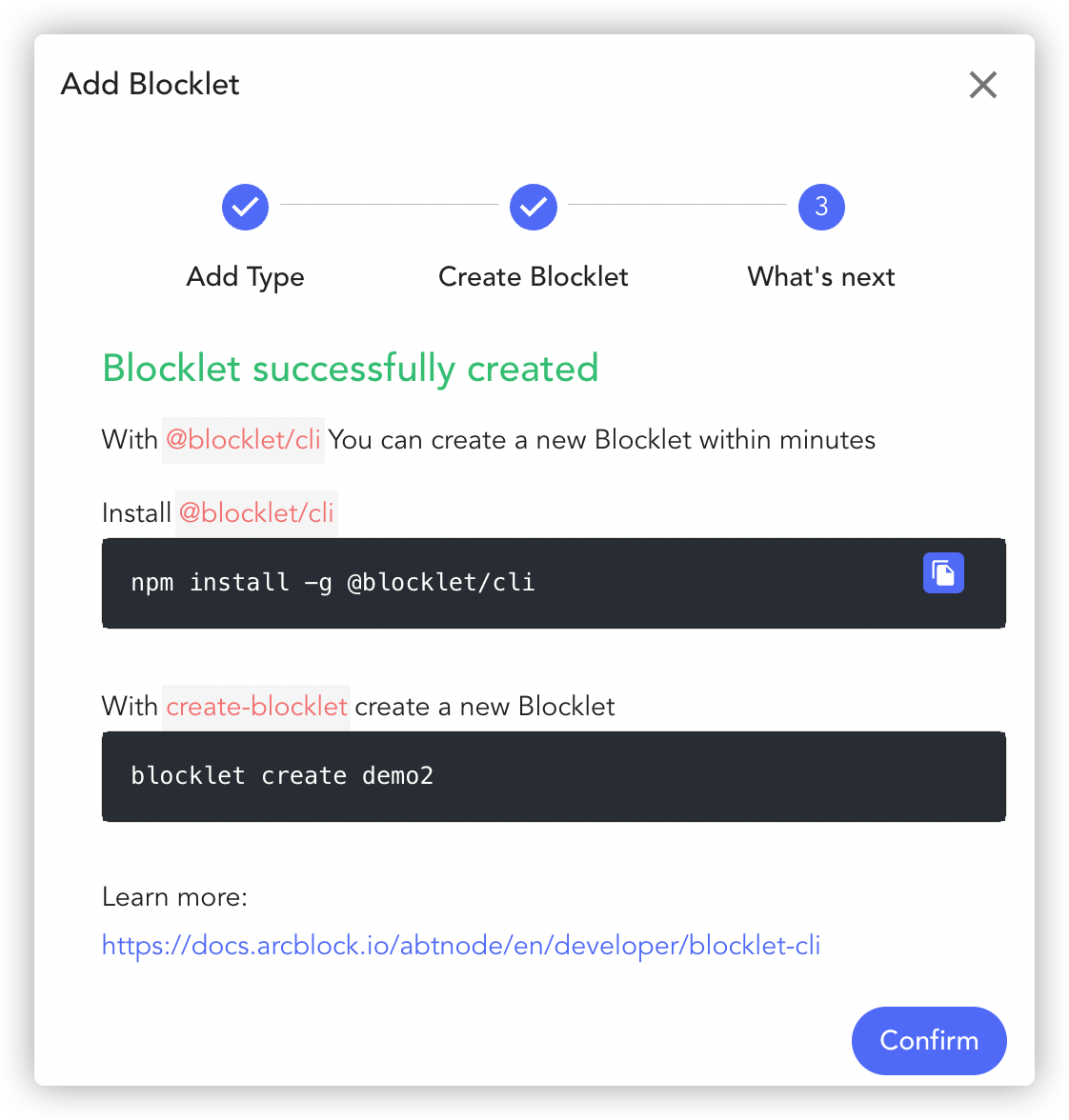Click the Create Blocklet step checkmark

(534, 208)
